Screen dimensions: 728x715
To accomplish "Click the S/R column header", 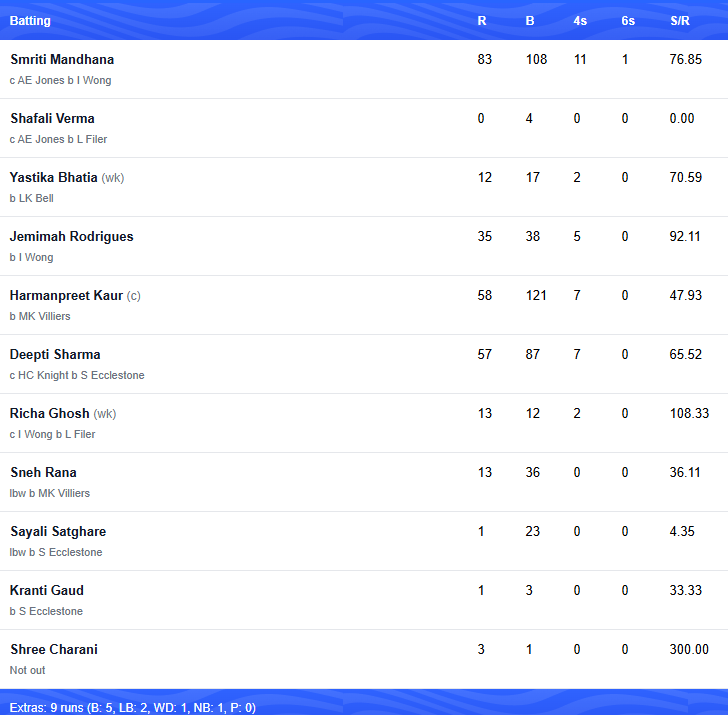I will (680, 20).
